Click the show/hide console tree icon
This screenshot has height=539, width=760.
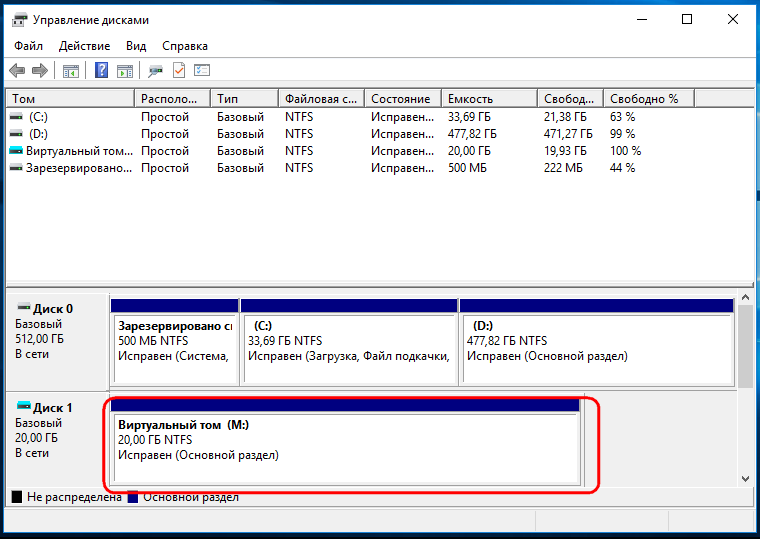click(x=71, y=71)
